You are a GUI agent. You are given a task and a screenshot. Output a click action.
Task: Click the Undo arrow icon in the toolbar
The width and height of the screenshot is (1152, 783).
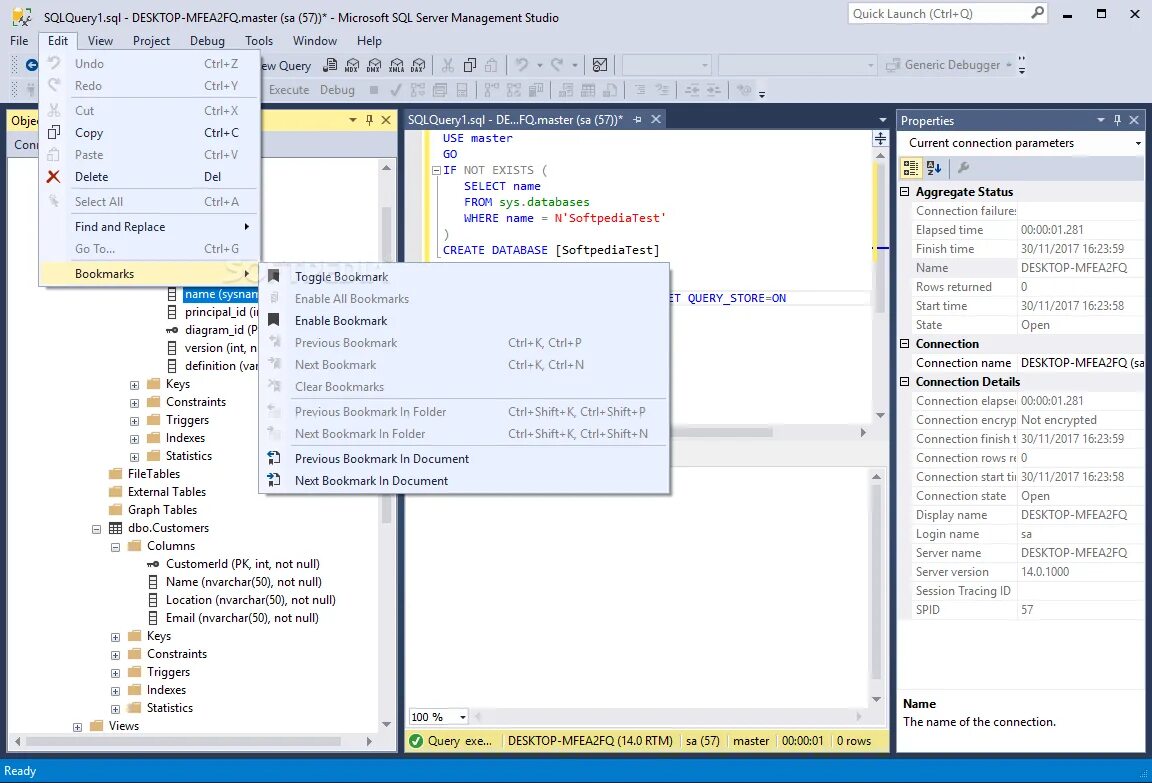point(522,65)
